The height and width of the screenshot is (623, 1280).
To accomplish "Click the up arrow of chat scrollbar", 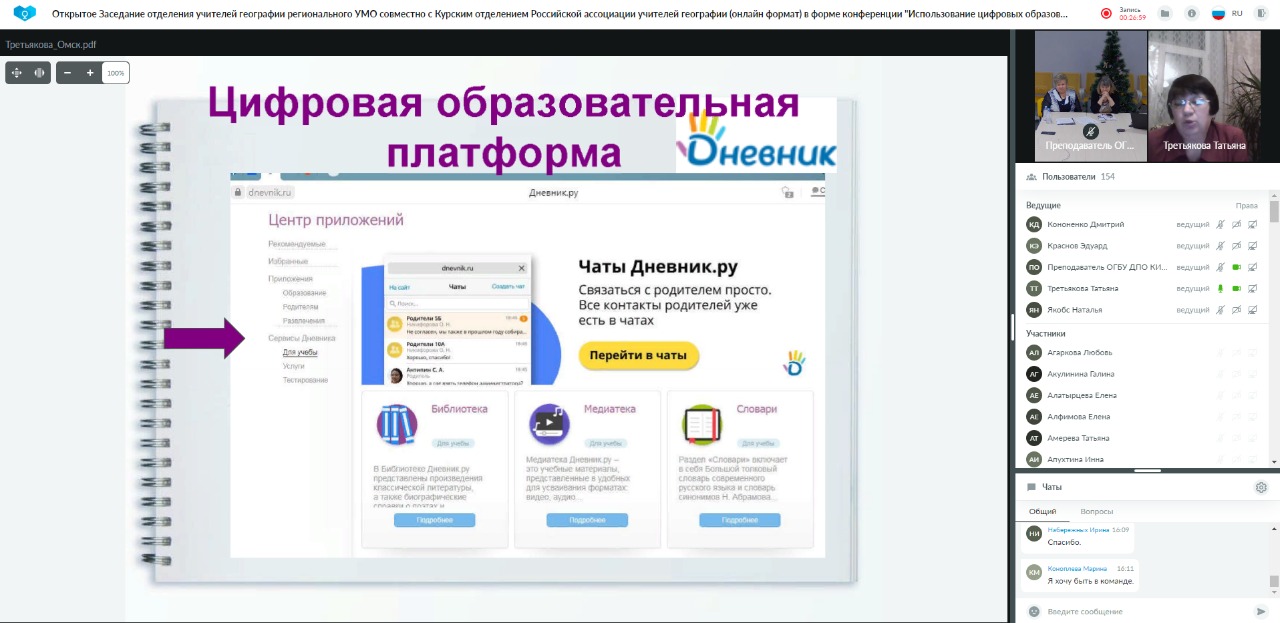I will coord(1274,526).
